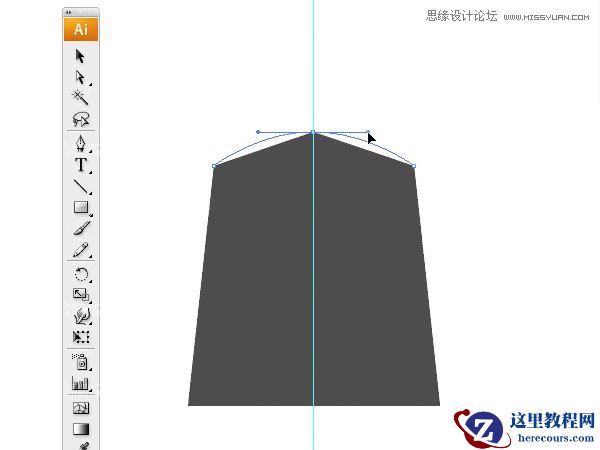Select the Rotate tool
The image size is (600, 450).
(81, 274)
